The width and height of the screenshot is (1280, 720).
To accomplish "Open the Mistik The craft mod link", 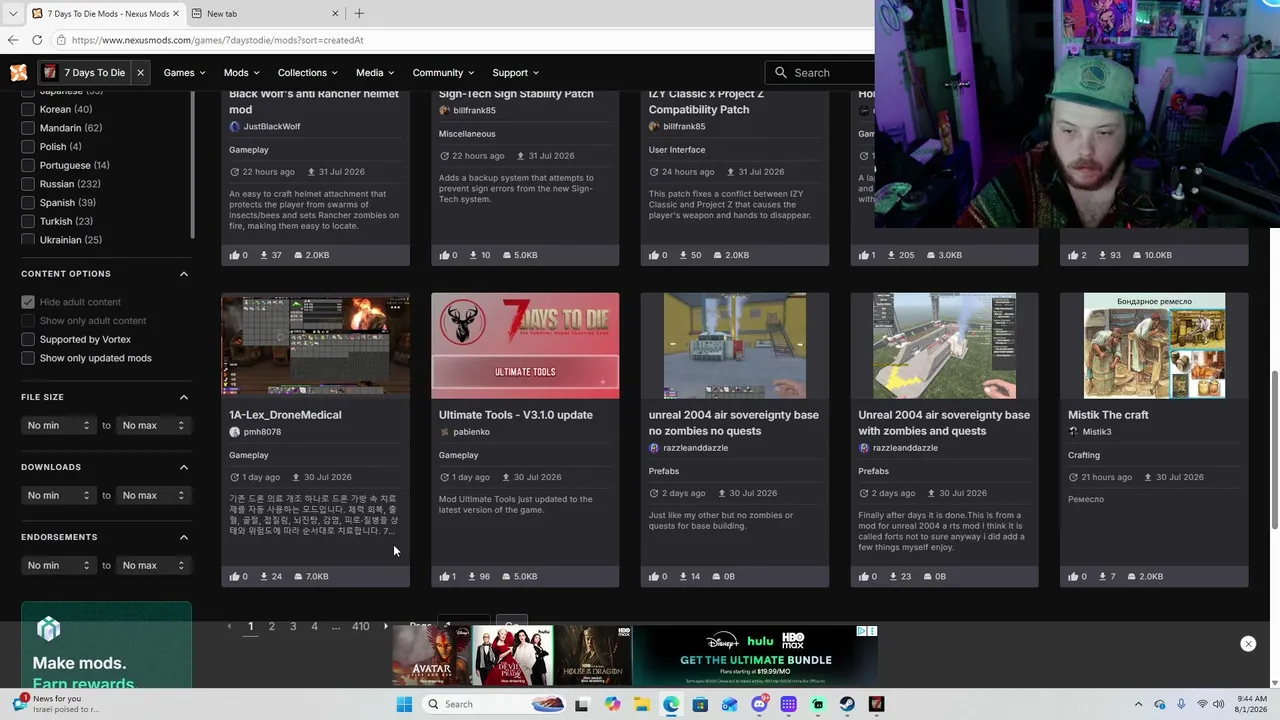I will click(1108, 415).
